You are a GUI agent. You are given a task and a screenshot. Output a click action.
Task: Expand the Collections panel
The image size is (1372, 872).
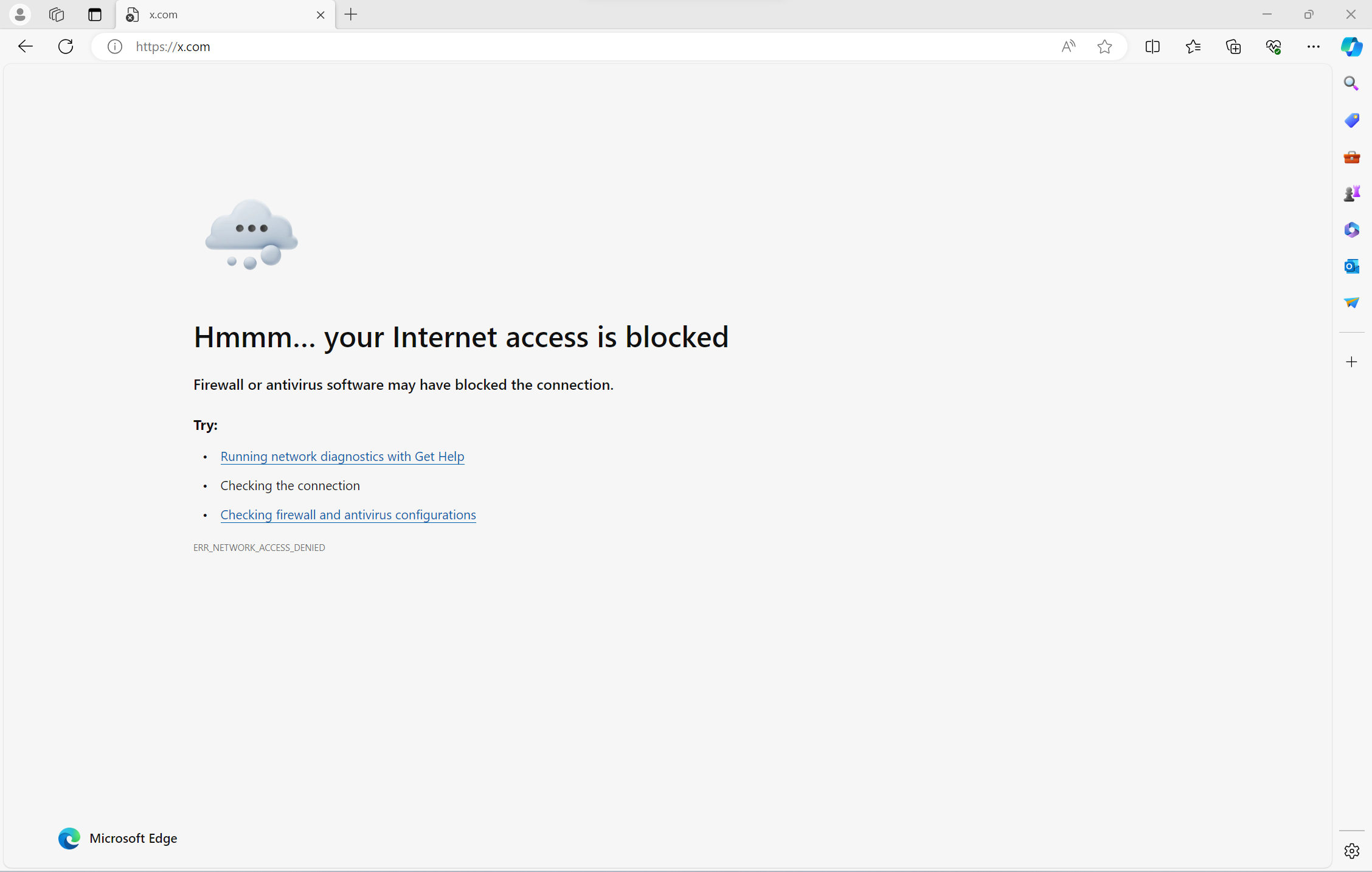tap(1233, 47)
